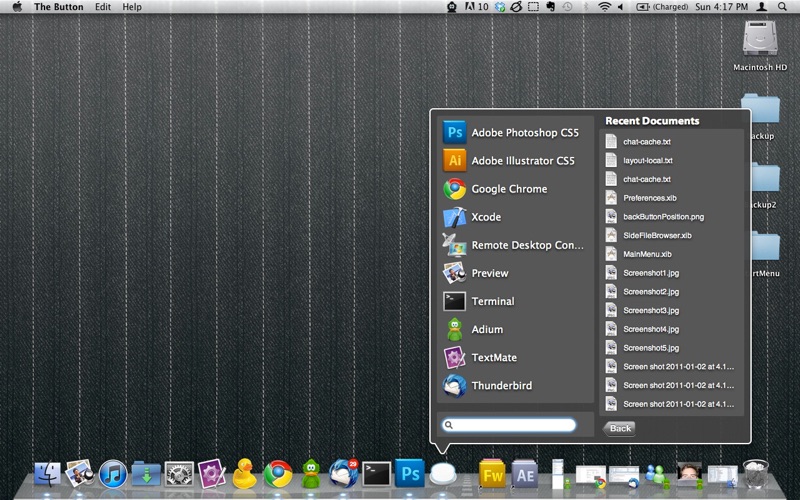Viewport: 800px width, 500px height.
Task: Restore minimized chat window with face photo
Action: pyautogui.click(x=689, y=475)
